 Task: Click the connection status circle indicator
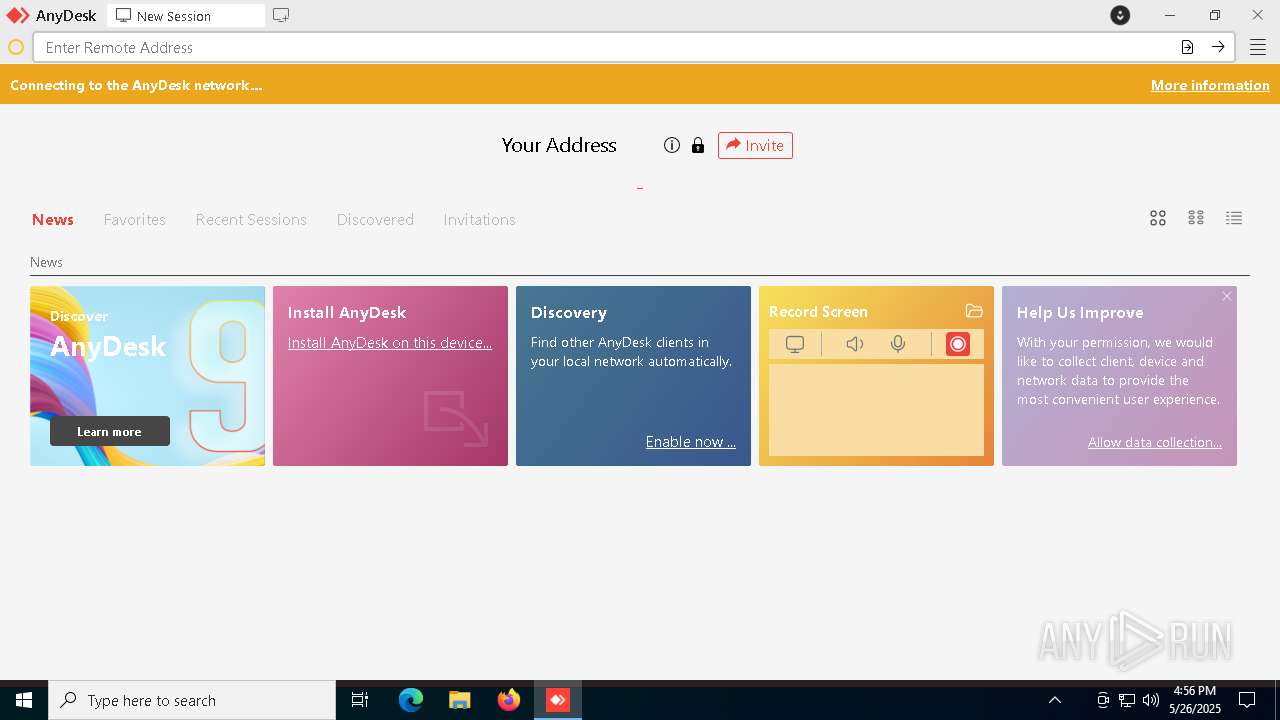point(16,47)
